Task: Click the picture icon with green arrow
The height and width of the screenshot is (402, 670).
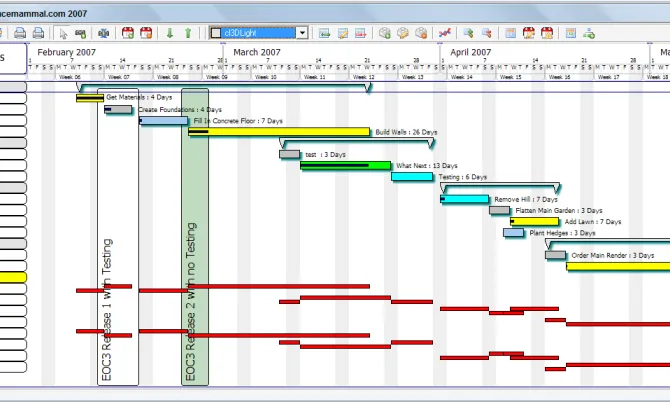Action: click(324, 33)
